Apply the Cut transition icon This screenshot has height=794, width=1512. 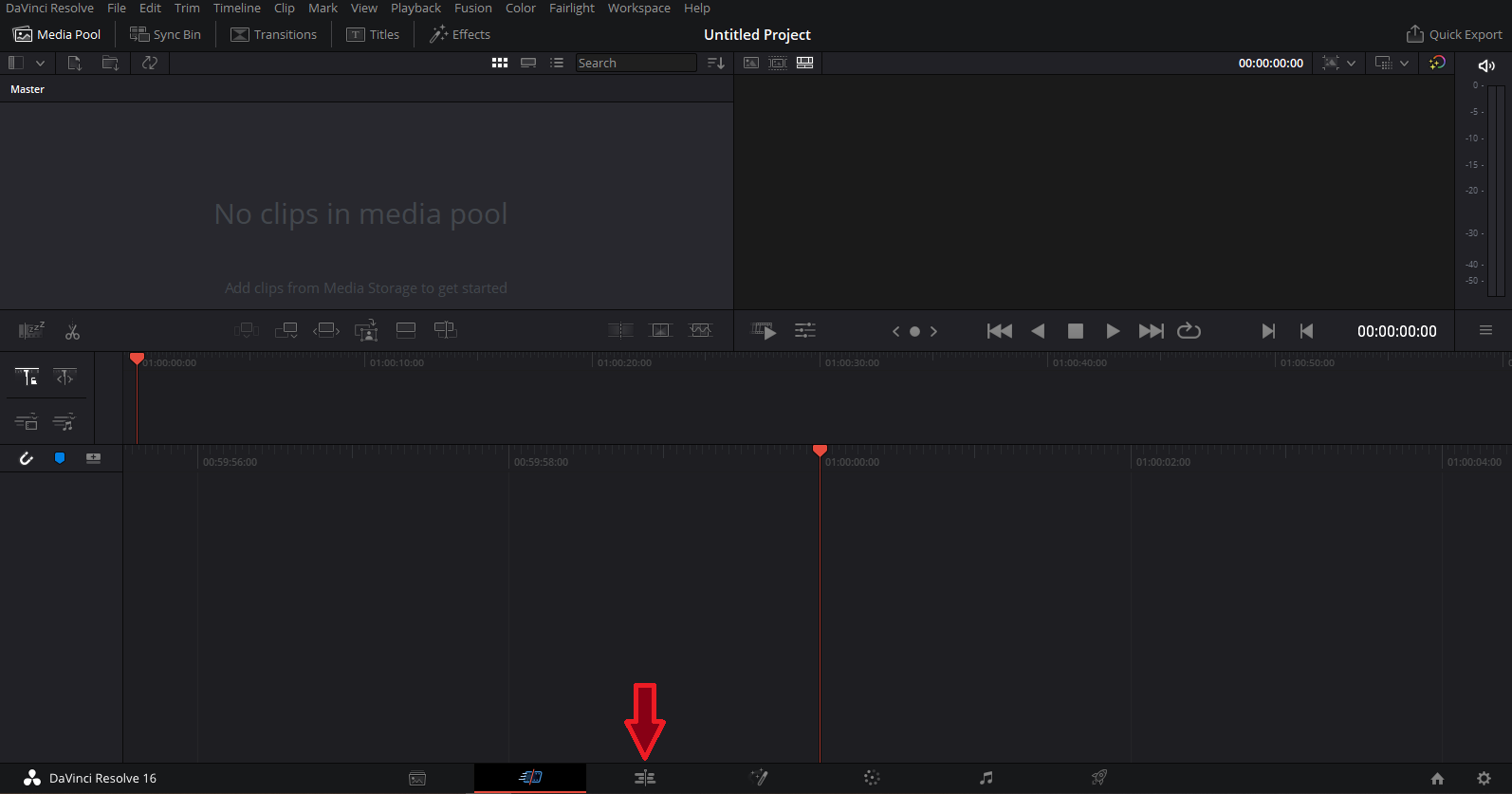pyautogui.click(x=621, y=330)
